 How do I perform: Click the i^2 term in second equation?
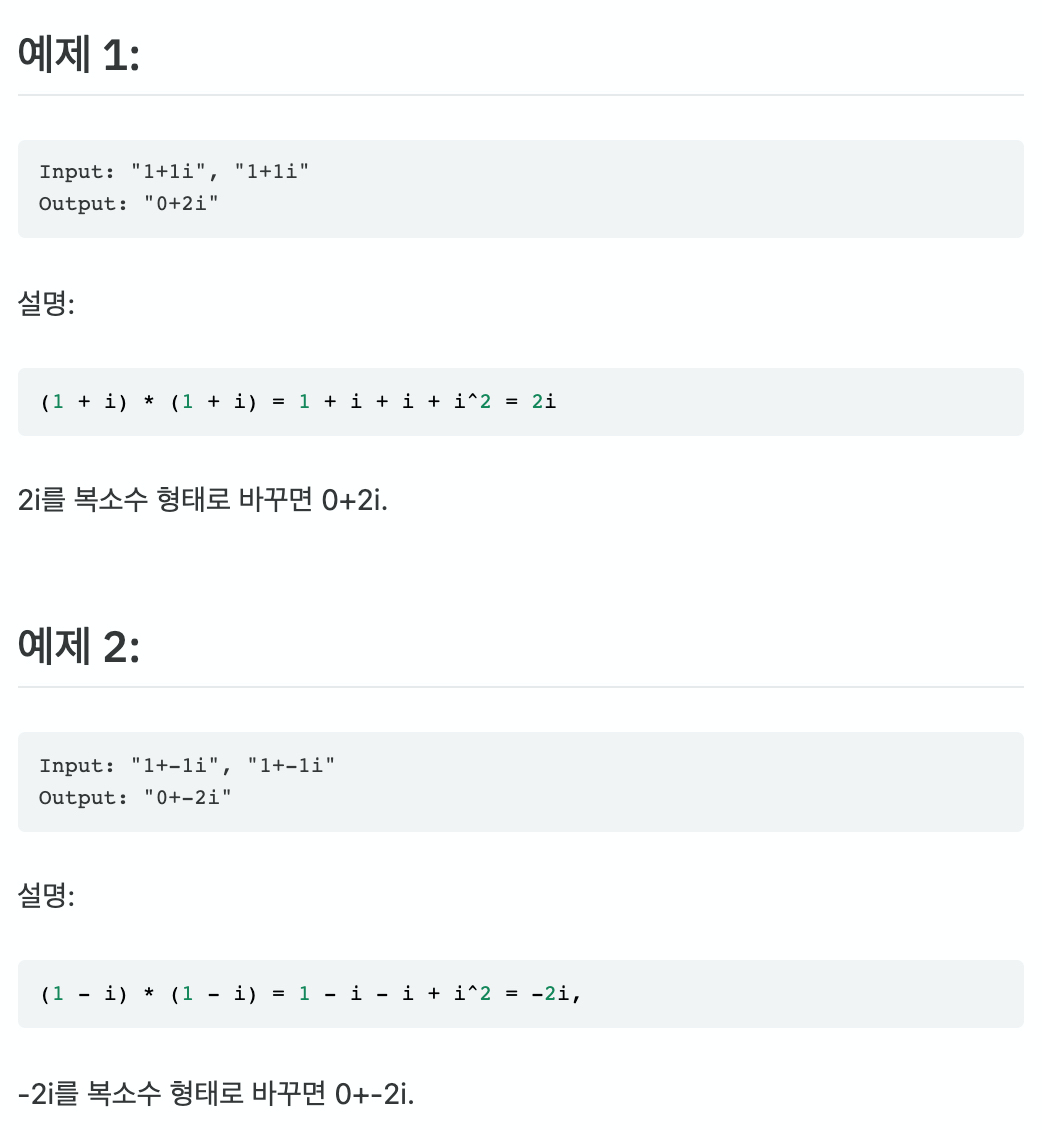472,994
